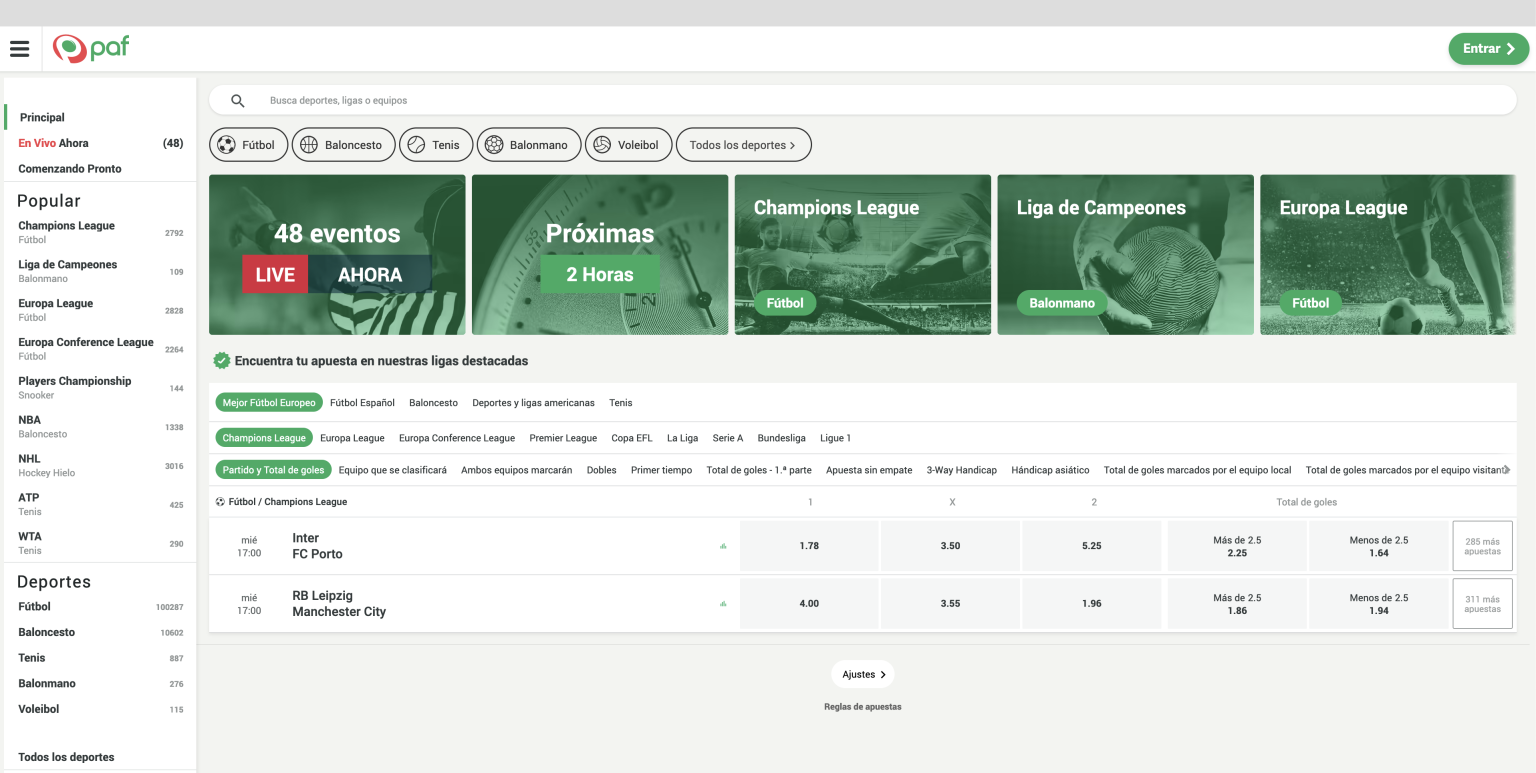Select the Europa Conference League league tab
The image size is (1536, 773).
pyautogui.click(x=457, y=438)
